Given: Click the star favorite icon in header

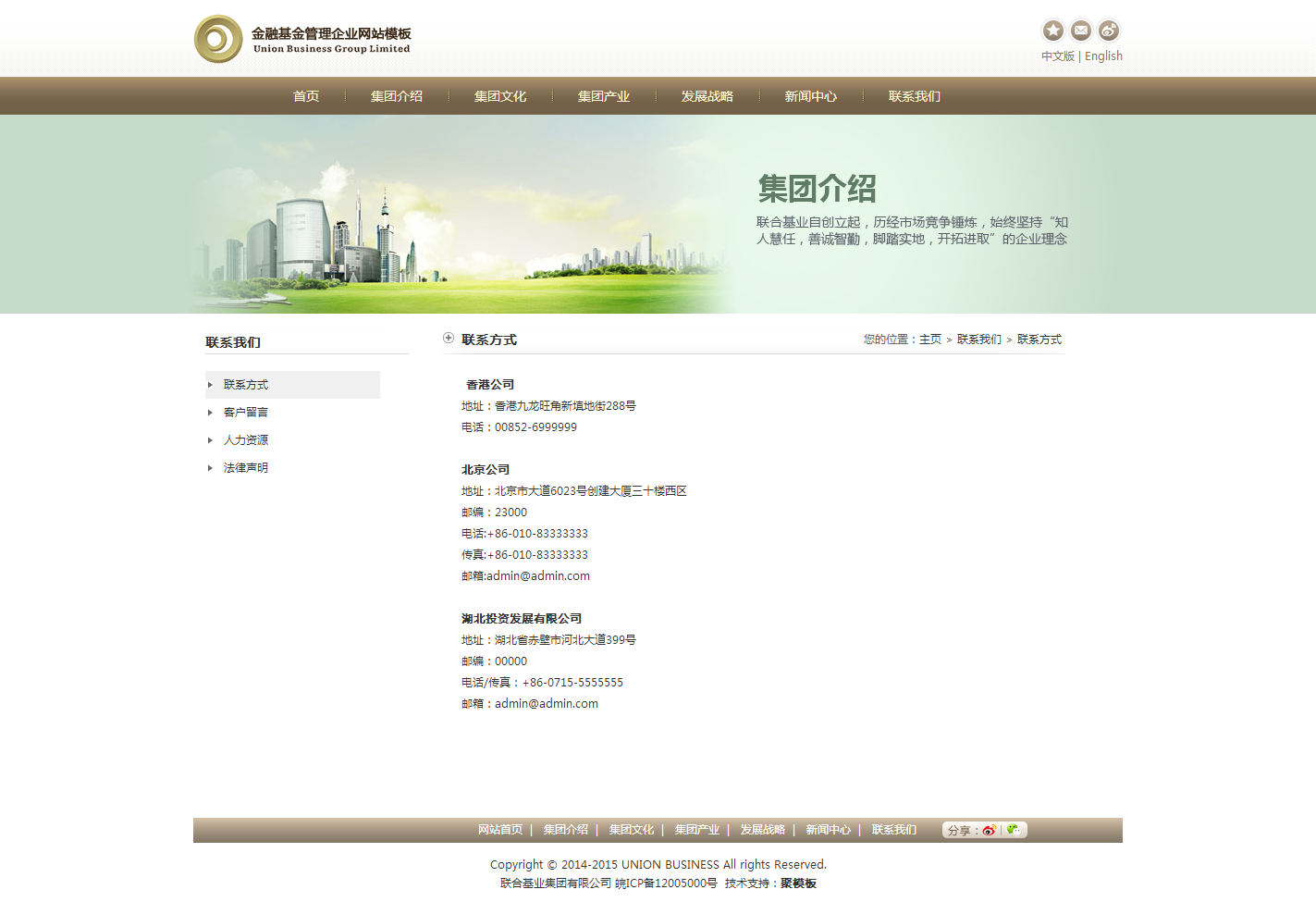Looking at the screenshot, I should 1052,31.
